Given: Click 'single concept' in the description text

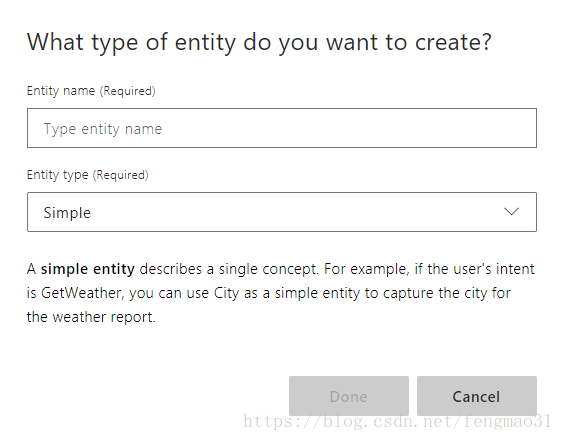Looking at the screenshot, I should click(x=268, y=269).
